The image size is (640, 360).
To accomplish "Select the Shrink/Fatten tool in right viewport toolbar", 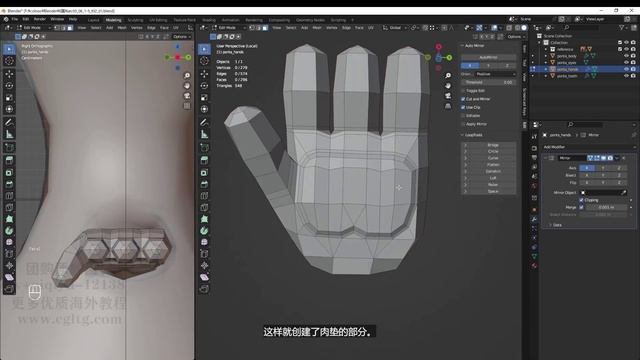I will click(x=204, y=266).
